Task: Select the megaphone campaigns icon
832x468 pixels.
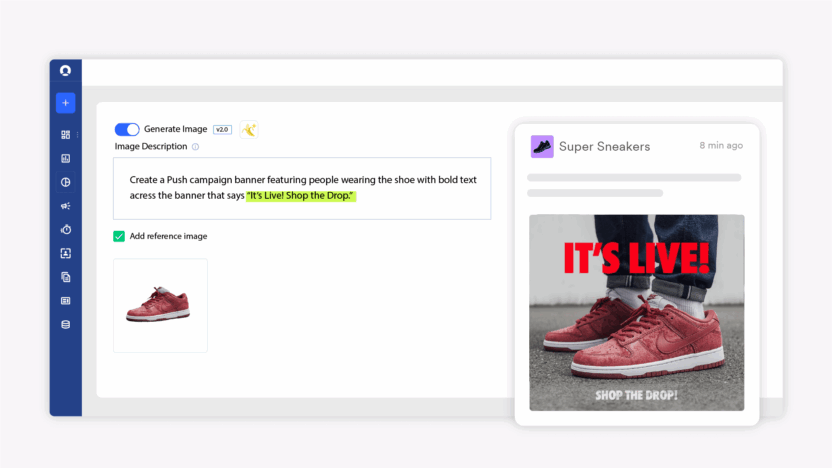Action: 65,206
